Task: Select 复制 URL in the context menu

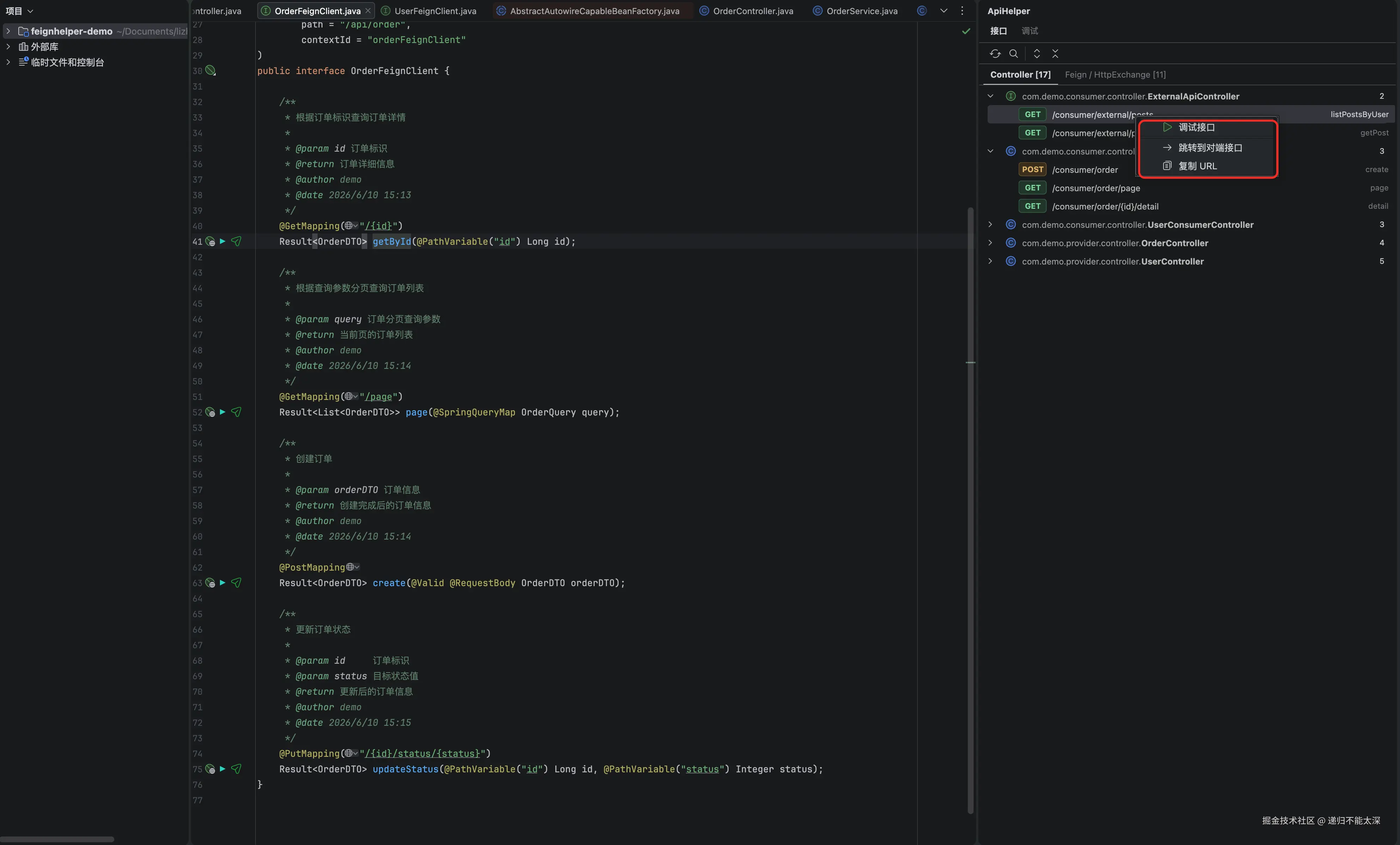Action: pos(1208,166)
